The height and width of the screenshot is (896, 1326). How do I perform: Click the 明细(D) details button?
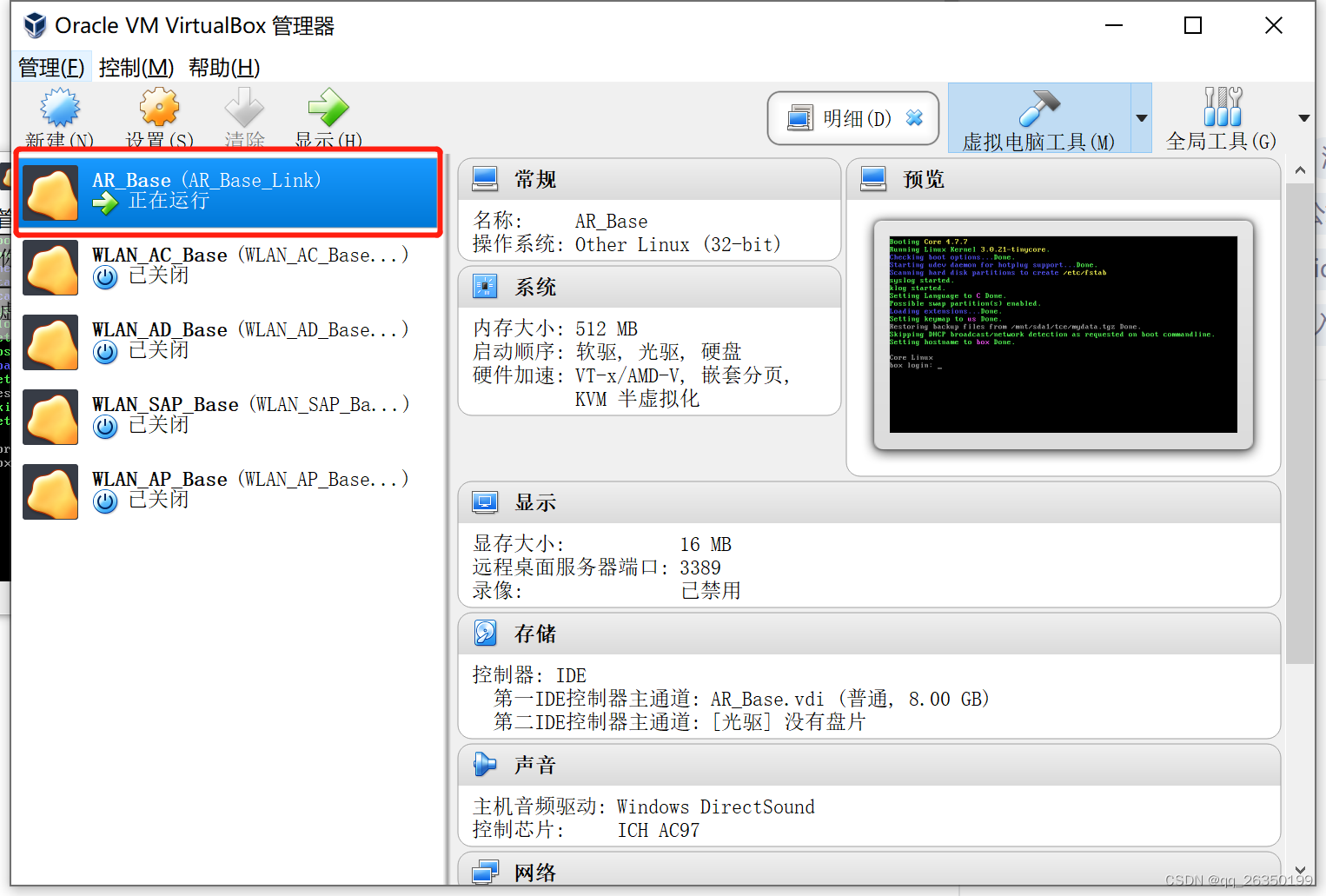pyautogui.click(x=853, y=118)
